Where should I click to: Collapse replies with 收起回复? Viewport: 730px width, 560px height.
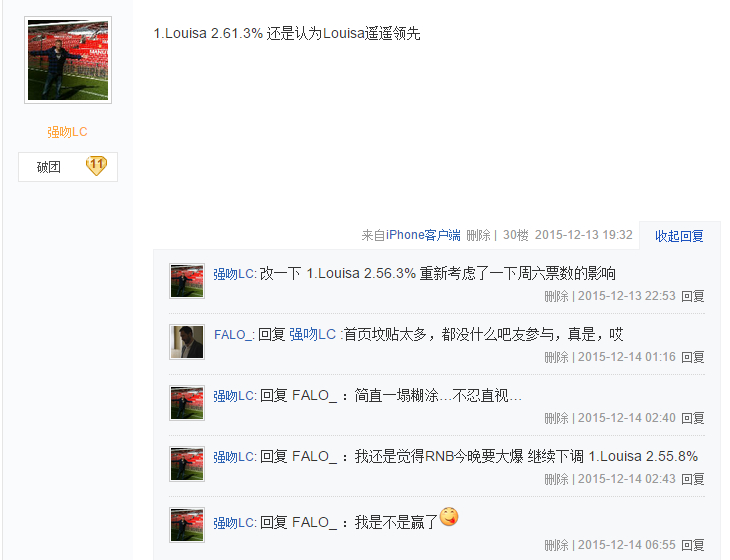(x=679, y=236)
